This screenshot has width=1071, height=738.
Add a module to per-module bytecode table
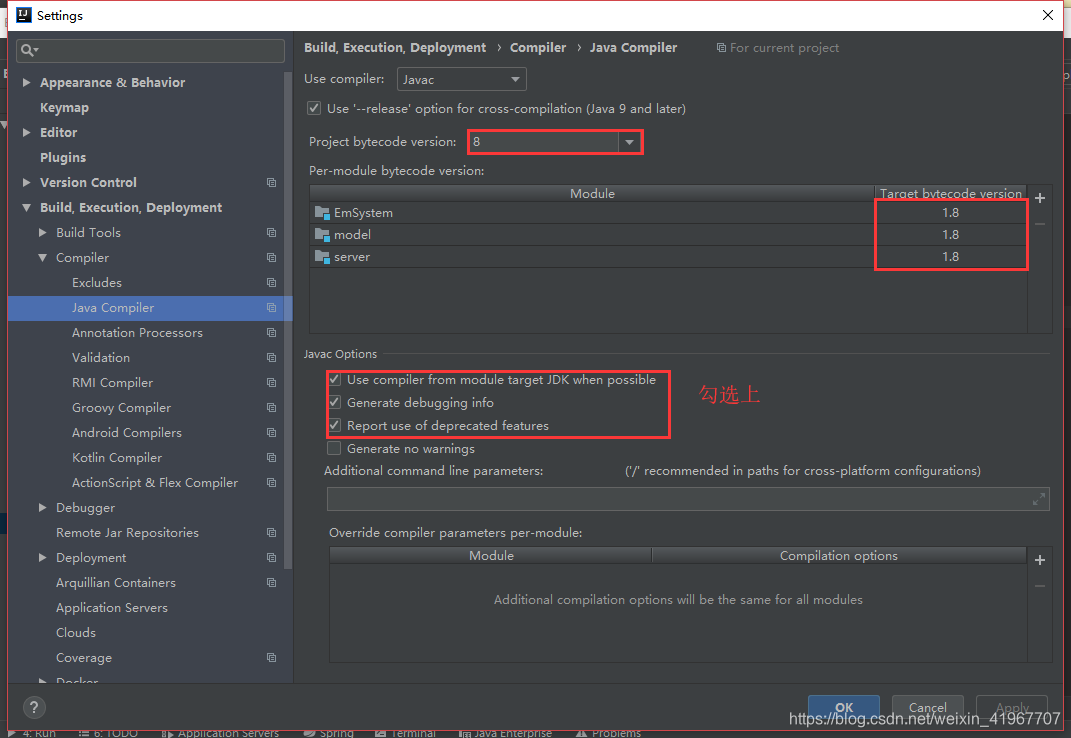[x=1040, y=198]
